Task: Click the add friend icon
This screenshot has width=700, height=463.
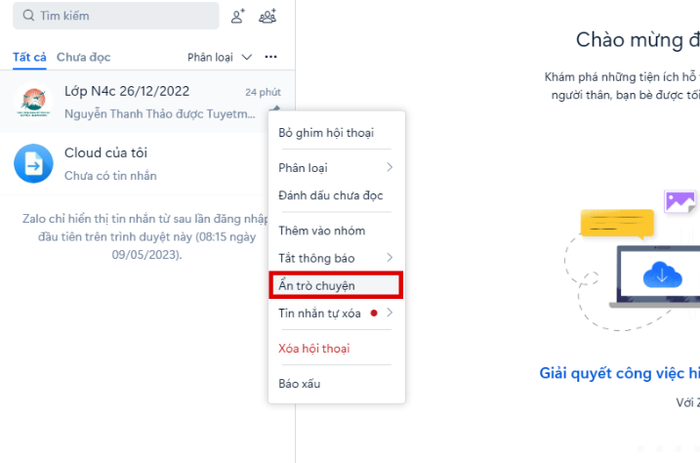Action: pos(237,16)
